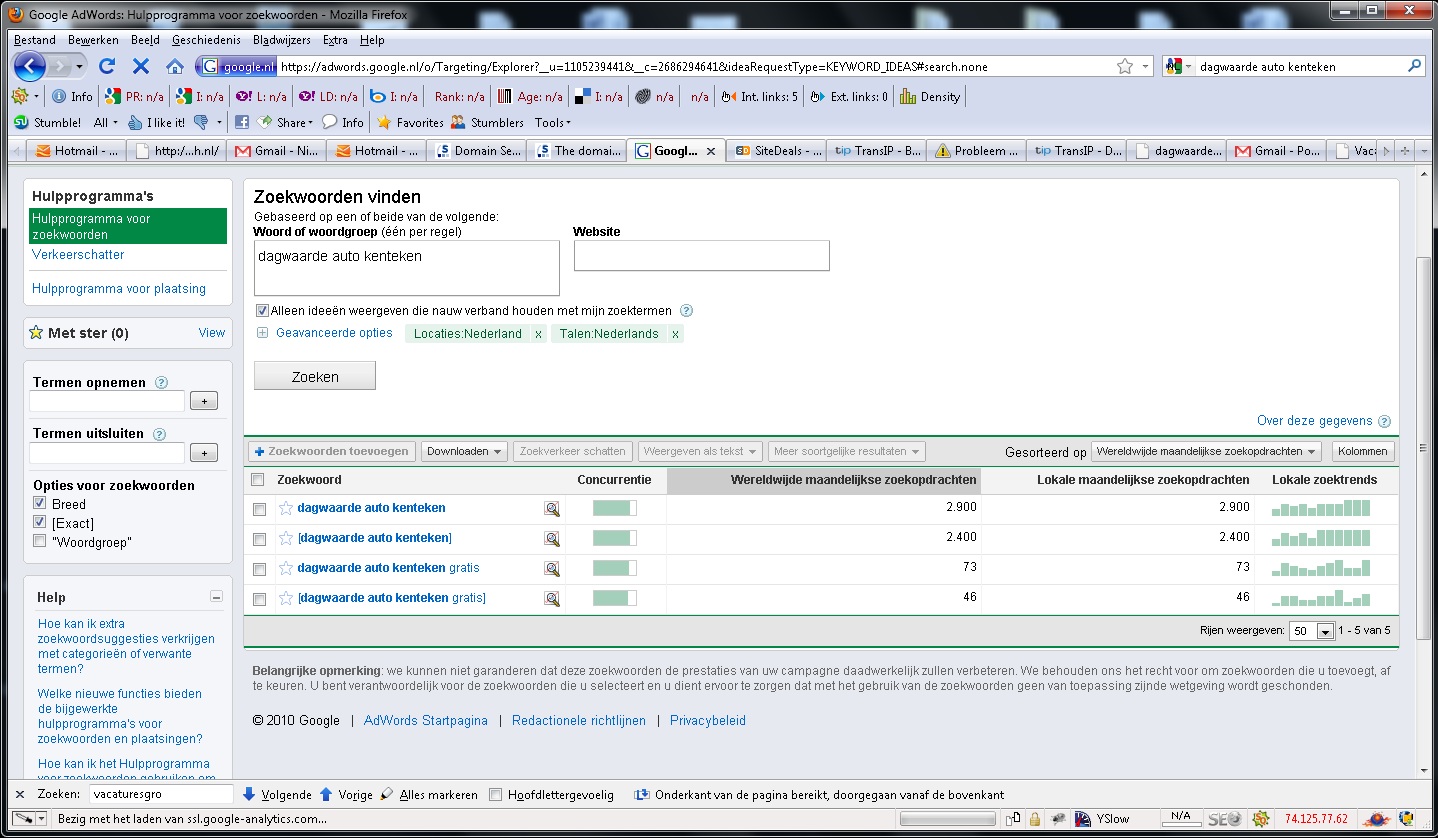Uncheck the [Exact] match option

39,523
